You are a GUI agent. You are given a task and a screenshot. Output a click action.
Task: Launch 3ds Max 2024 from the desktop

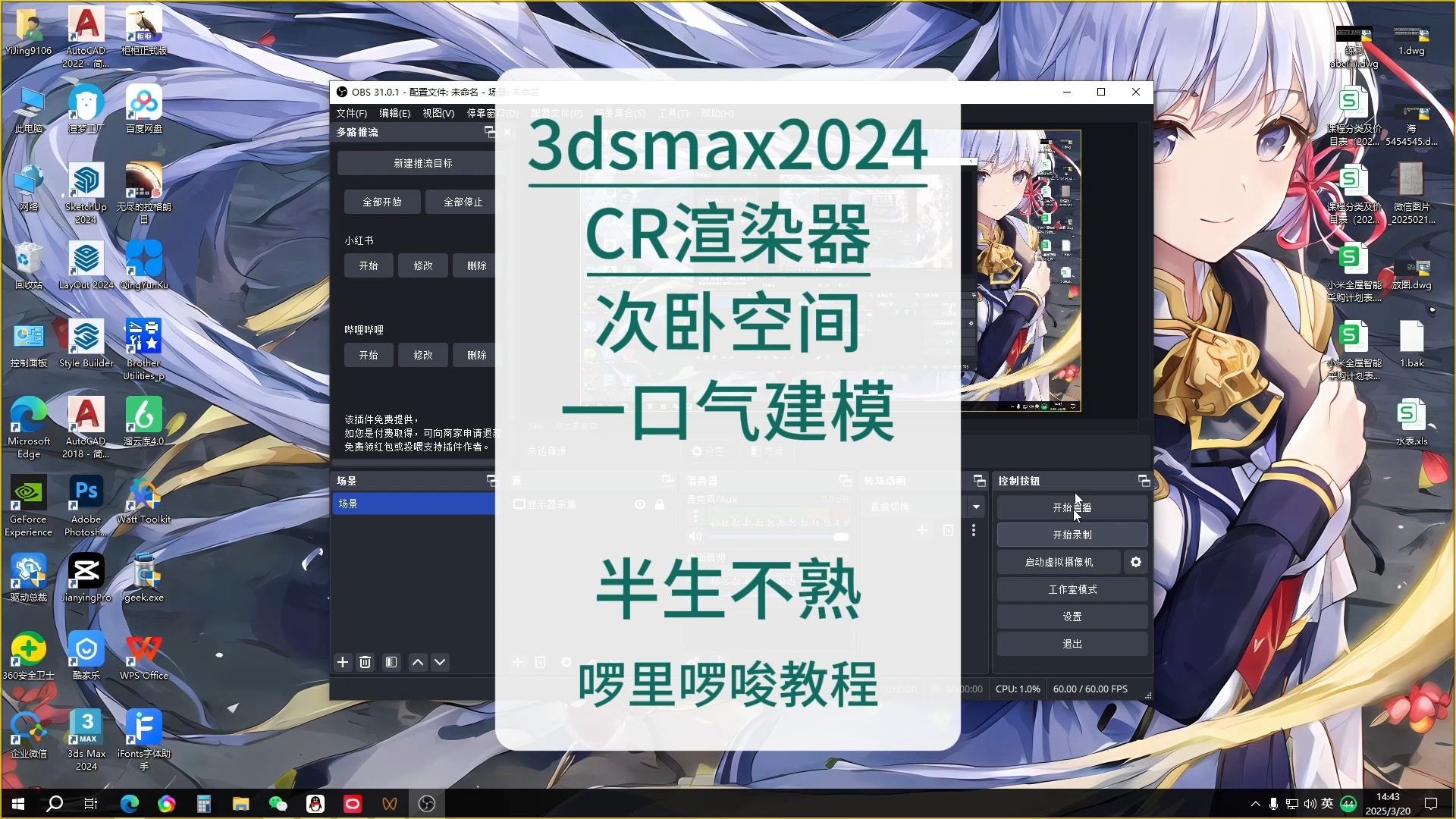[86, 728]
